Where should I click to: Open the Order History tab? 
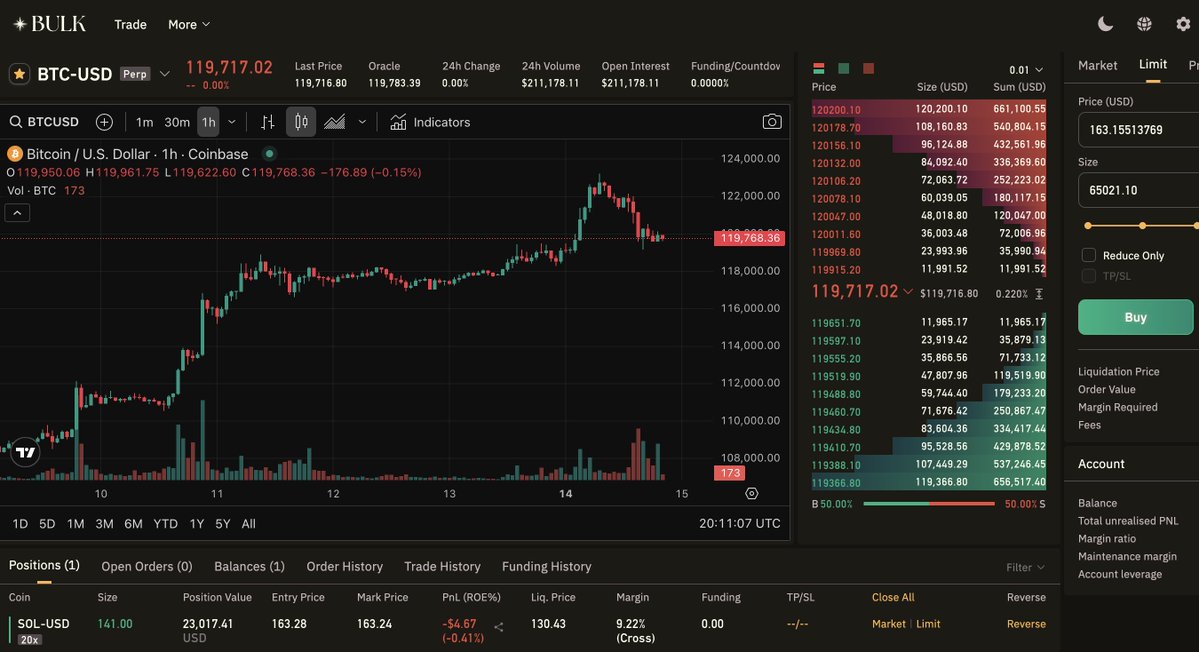pos(344,566)
